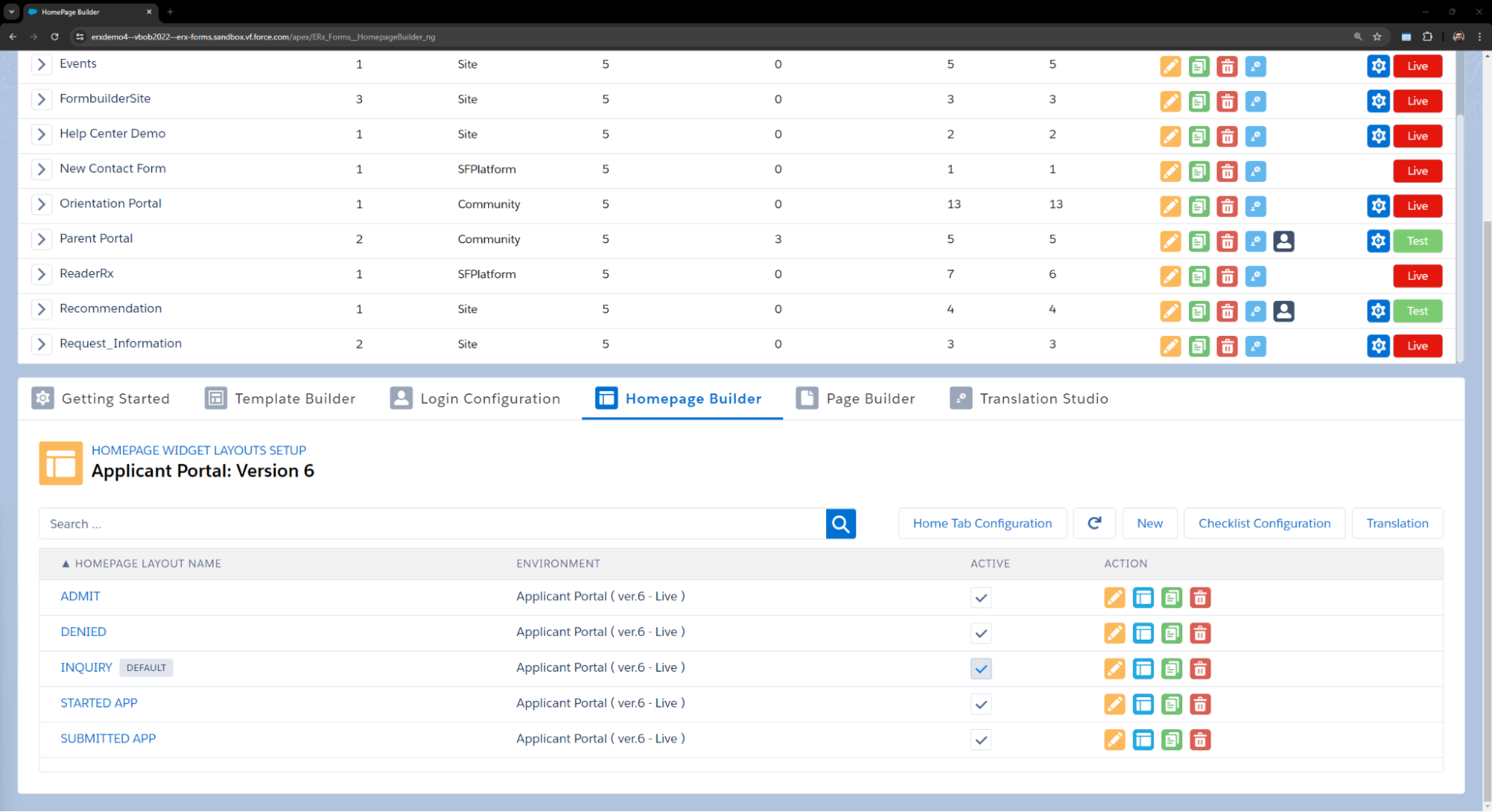Screen dimensions: 1492x812
Task: Click into the layout Search field
Action: pyautogui.click(x=433, y=524)
